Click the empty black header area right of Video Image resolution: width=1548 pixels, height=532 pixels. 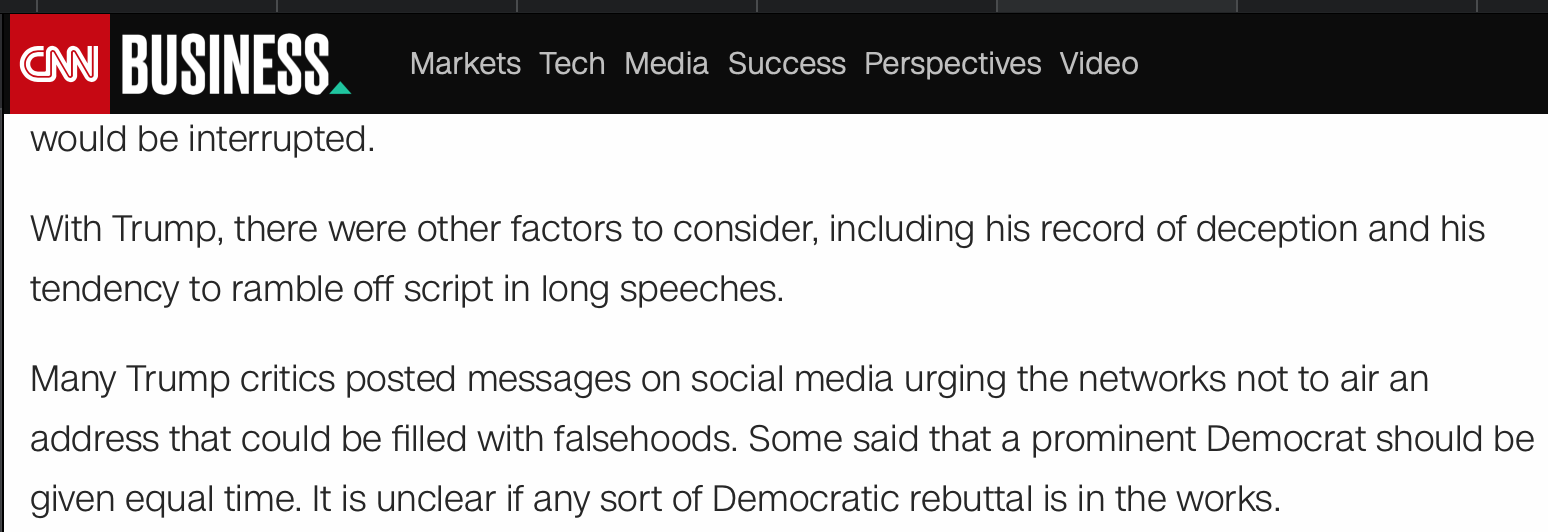1340,64
